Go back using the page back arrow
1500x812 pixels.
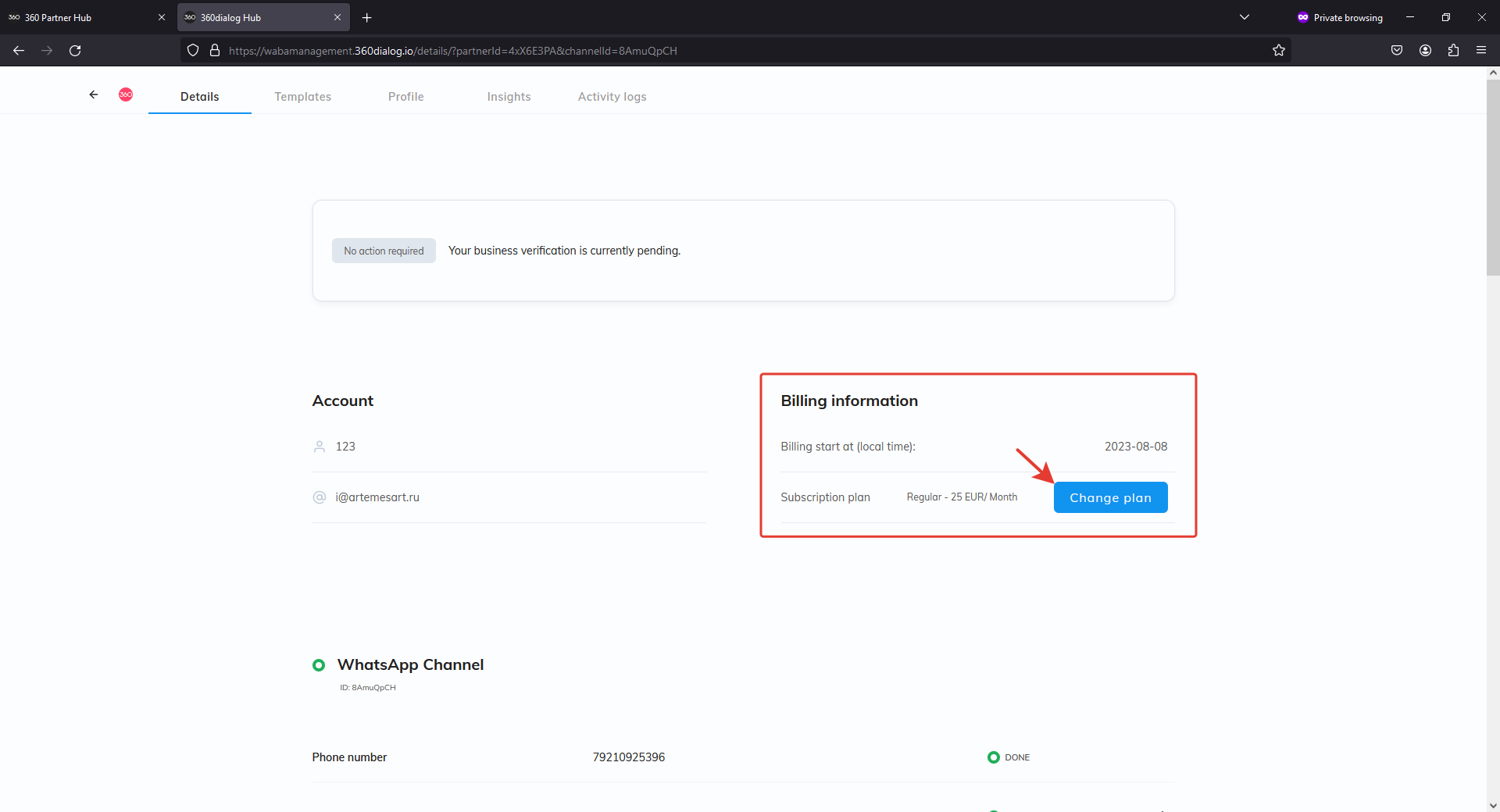pos(94,94)
